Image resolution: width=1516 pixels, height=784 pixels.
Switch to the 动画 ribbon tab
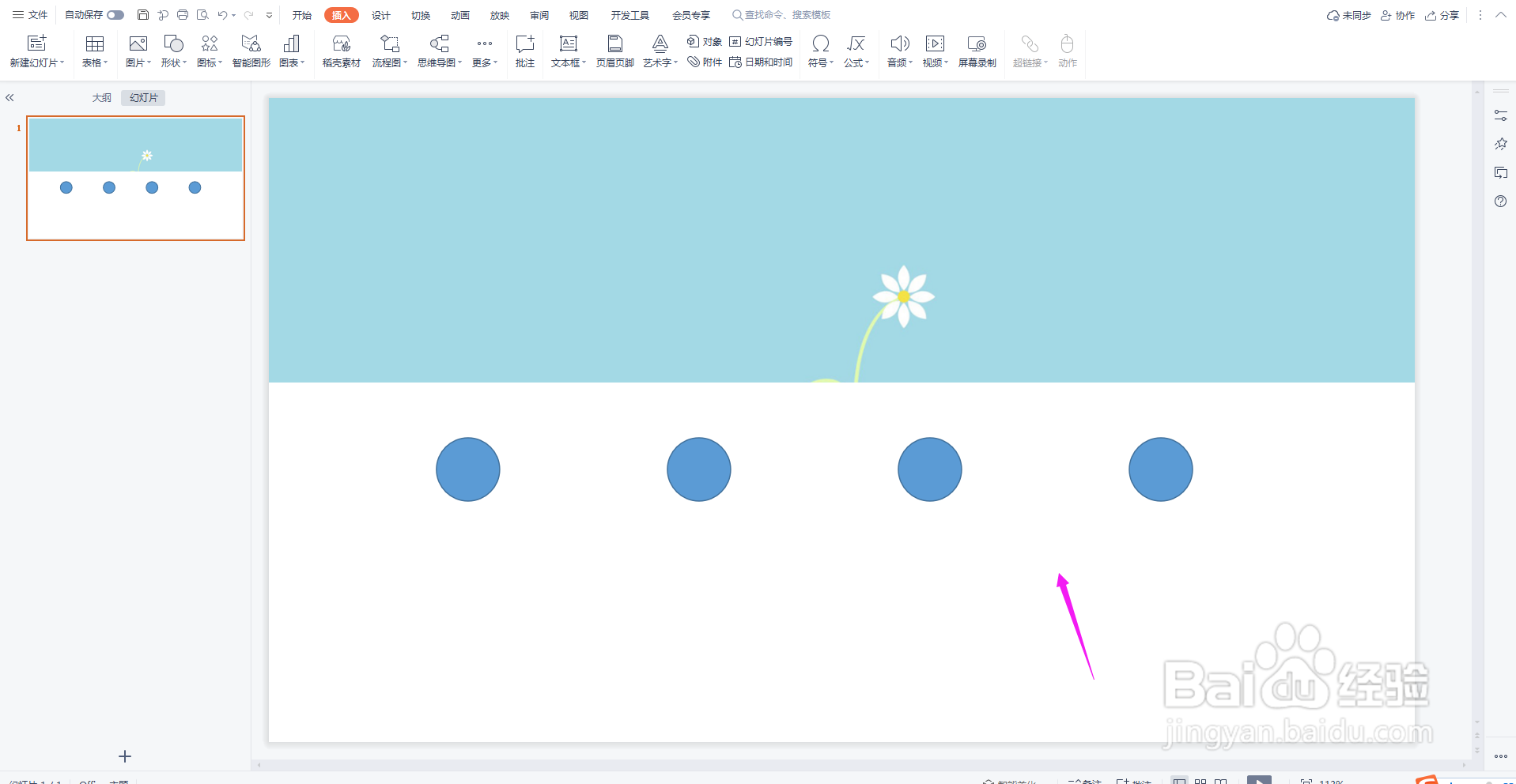[x=460, y=15]
